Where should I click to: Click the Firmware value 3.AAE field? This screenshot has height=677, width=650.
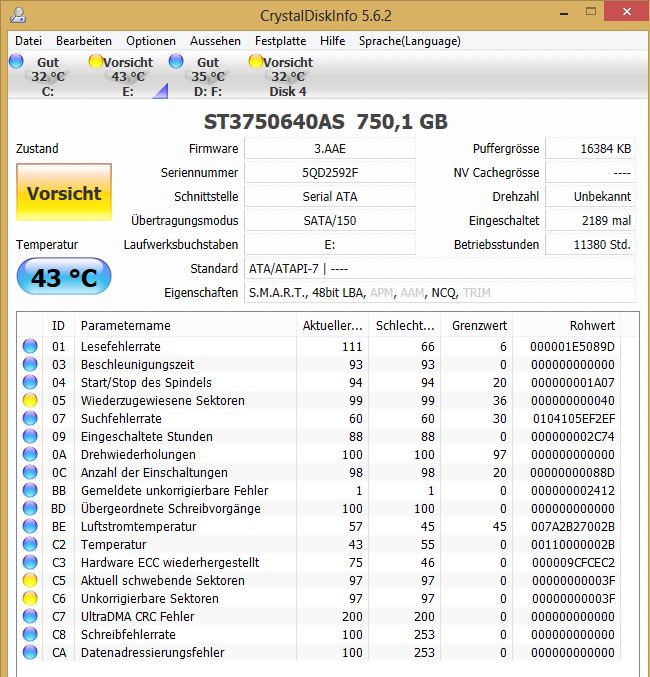coord(330,149)
